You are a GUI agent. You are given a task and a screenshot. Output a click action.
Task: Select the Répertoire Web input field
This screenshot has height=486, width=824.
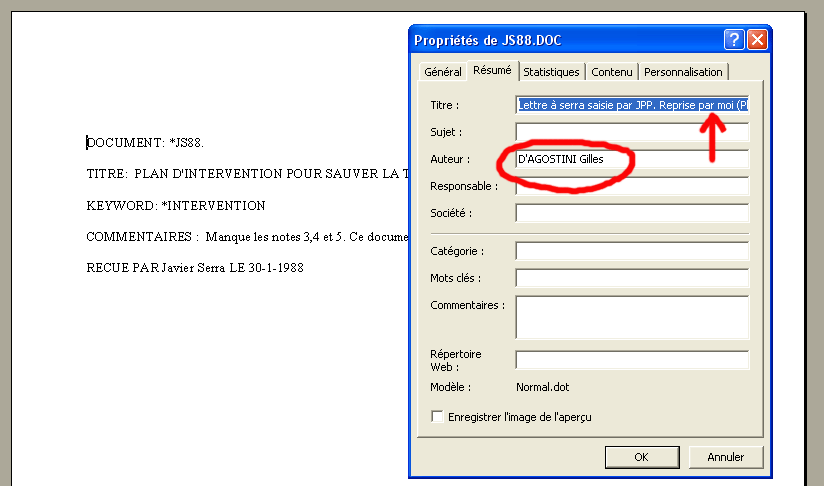pos(632,360)
